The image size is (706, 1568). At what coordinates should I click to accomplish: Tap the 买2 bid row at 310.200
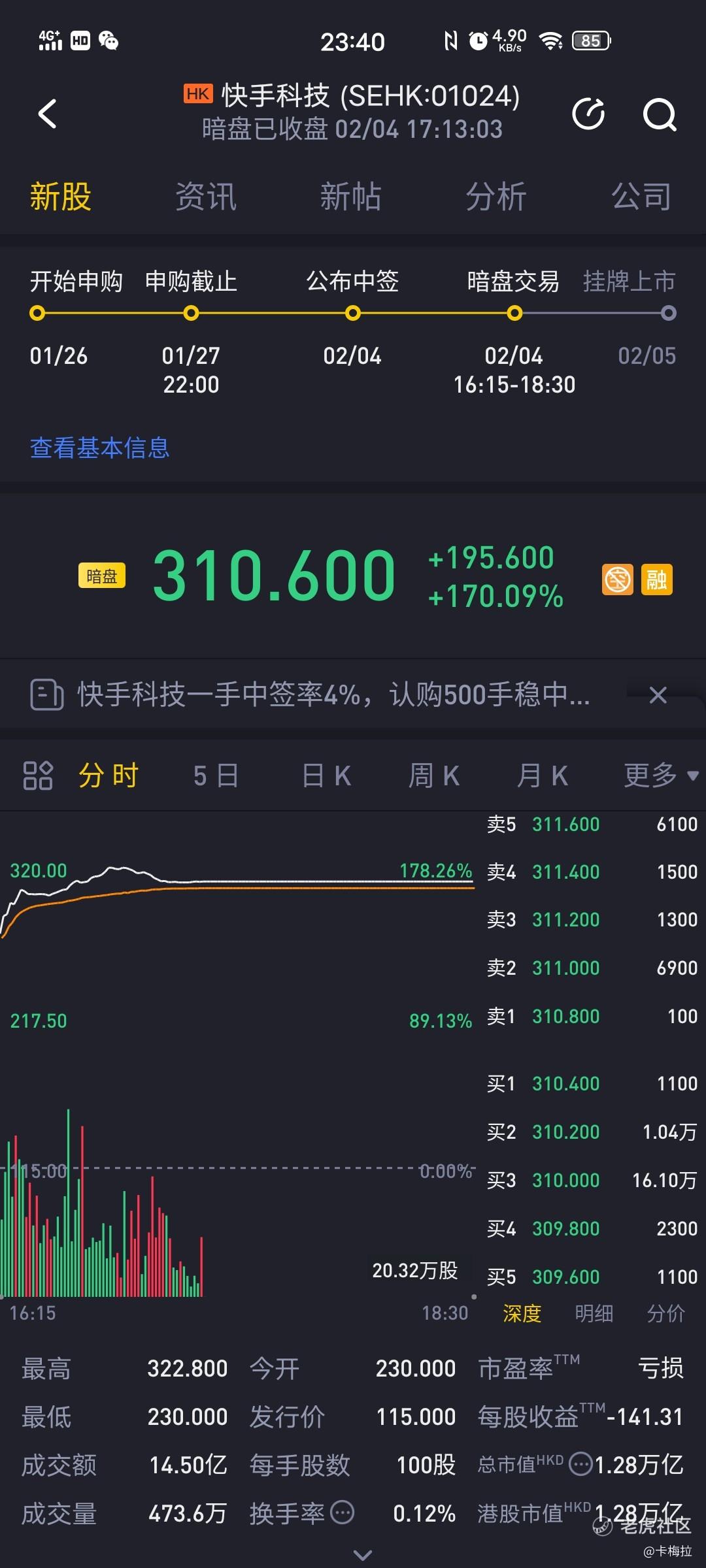pos(592,1132)
